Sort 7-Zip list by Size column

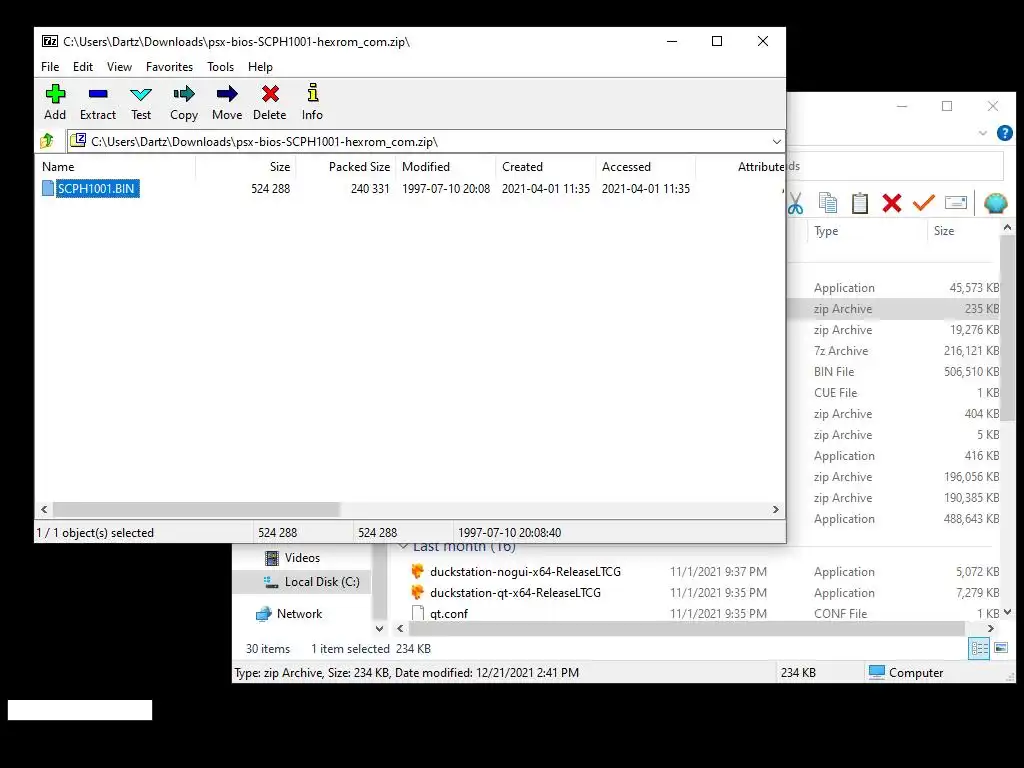click(x=246, y=167)
